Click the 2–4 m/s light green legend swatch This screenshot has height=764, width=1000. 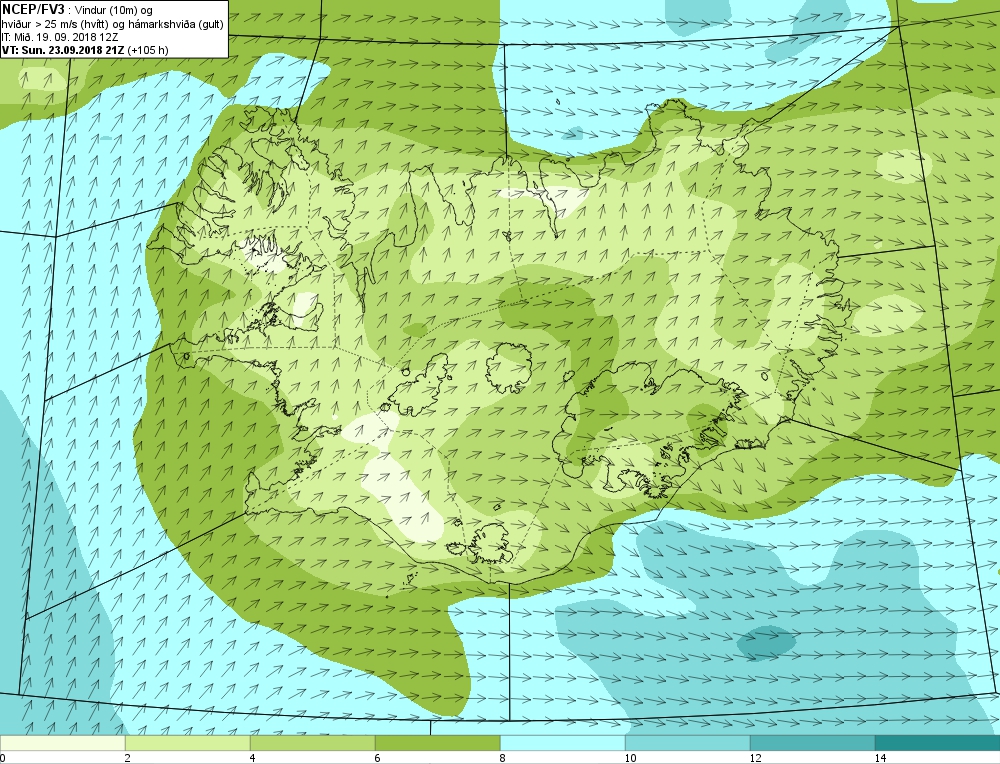[188, 743]
